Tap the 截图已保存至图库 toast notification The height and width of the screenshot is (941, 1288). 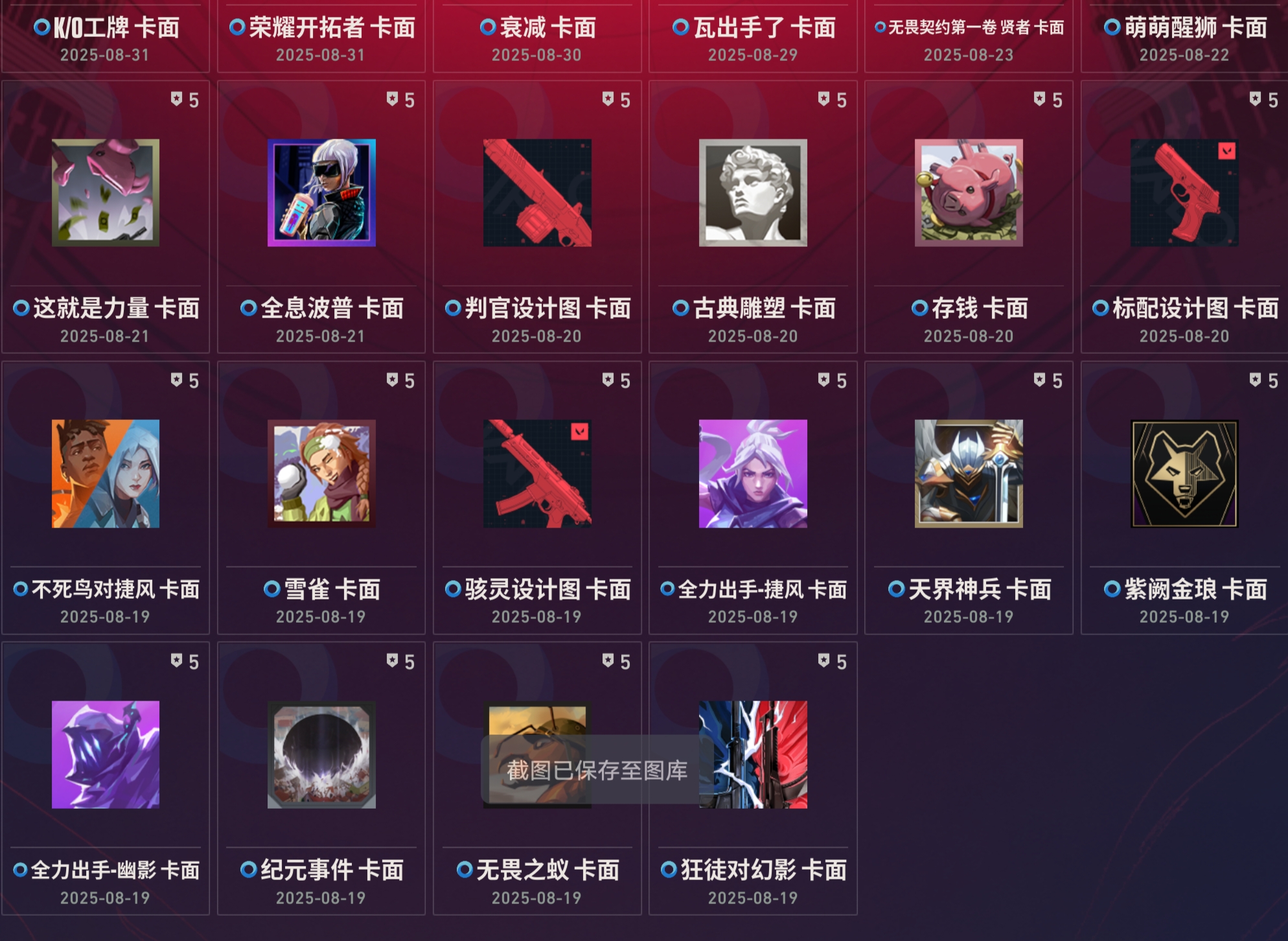pos(597,770)
